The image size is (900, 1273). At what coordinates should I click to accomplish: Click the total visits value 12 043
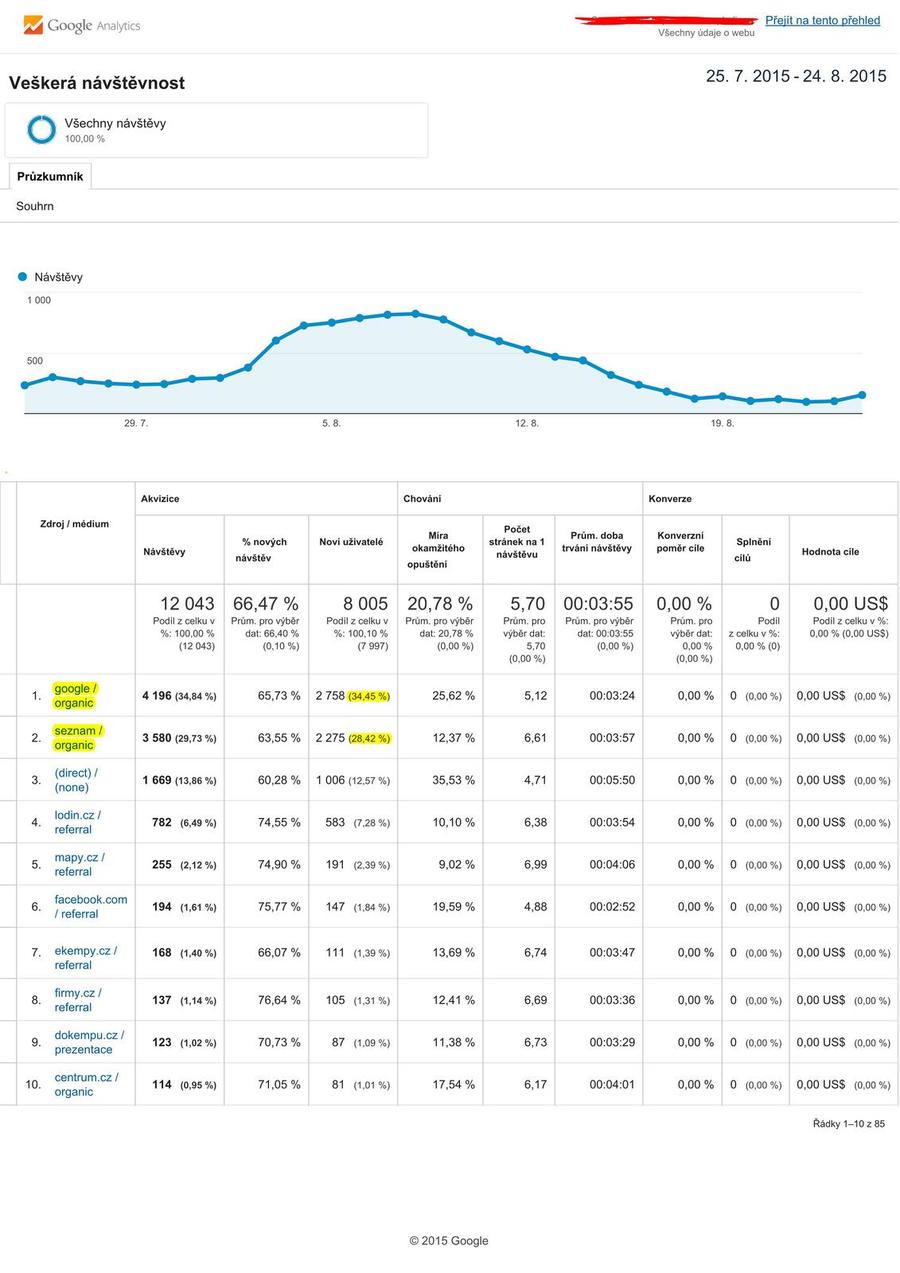187,604
